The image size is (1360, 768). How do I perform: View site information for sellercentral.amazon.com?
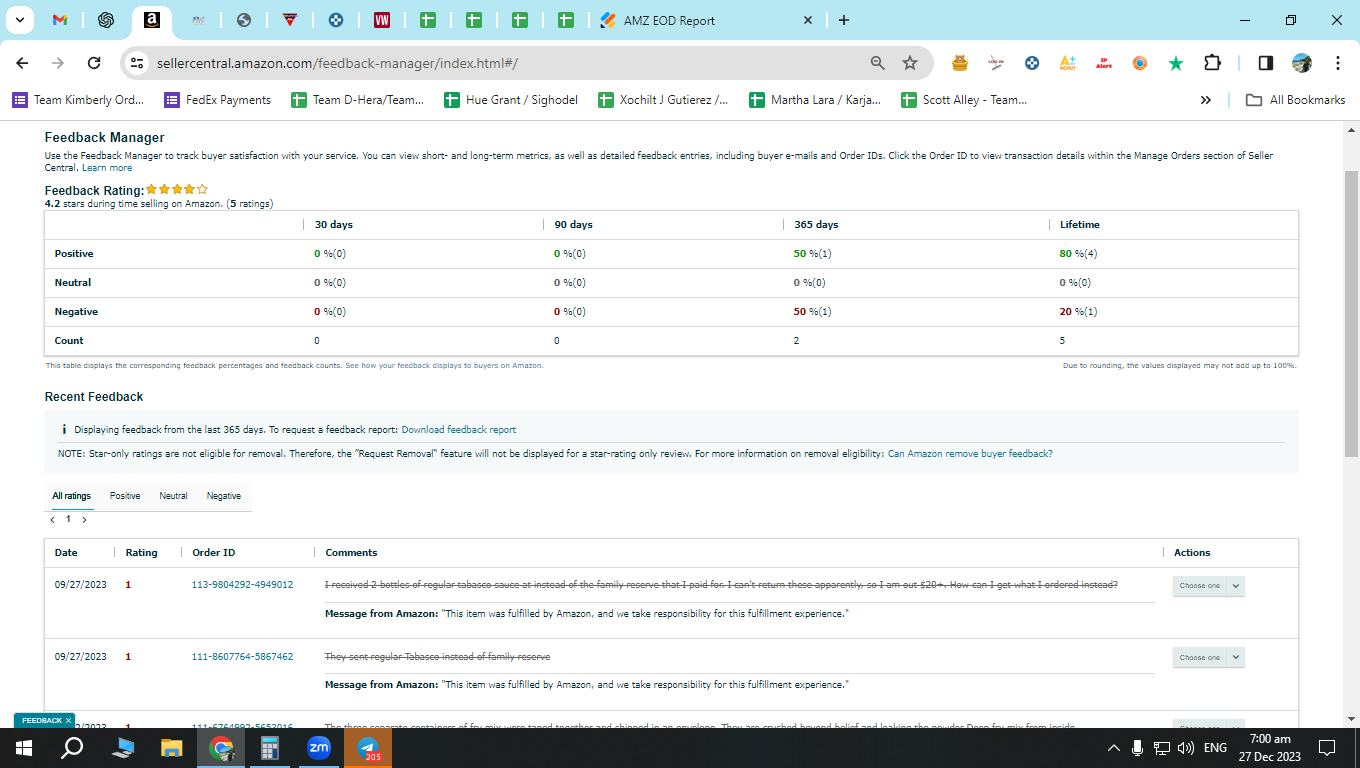(137, 63)
